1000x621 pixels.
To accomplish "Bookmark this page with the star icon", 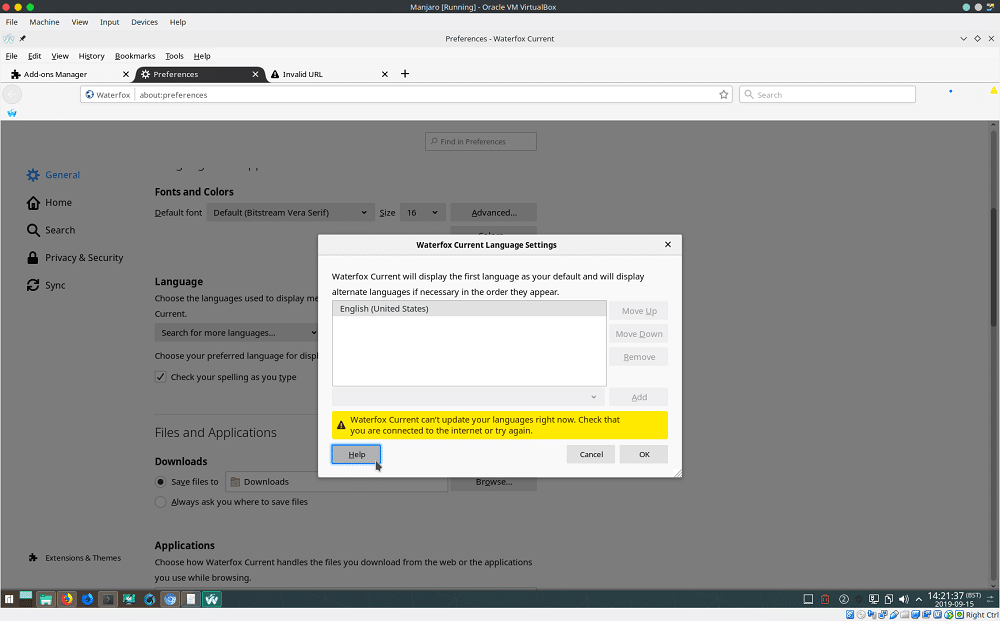I will pyautogui.click(x=724, y=95).
